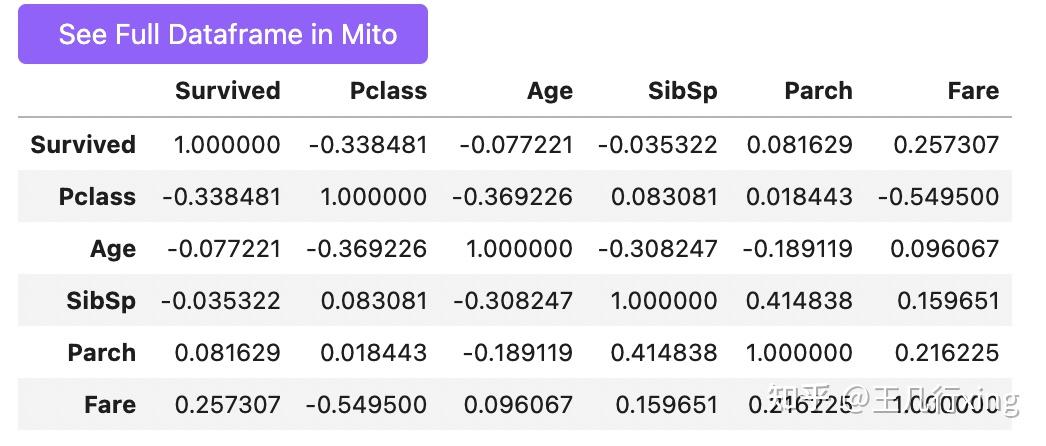The image size is (1046, 446).
Task: Click the Survived row label
Action: click(x=83, y=144)
